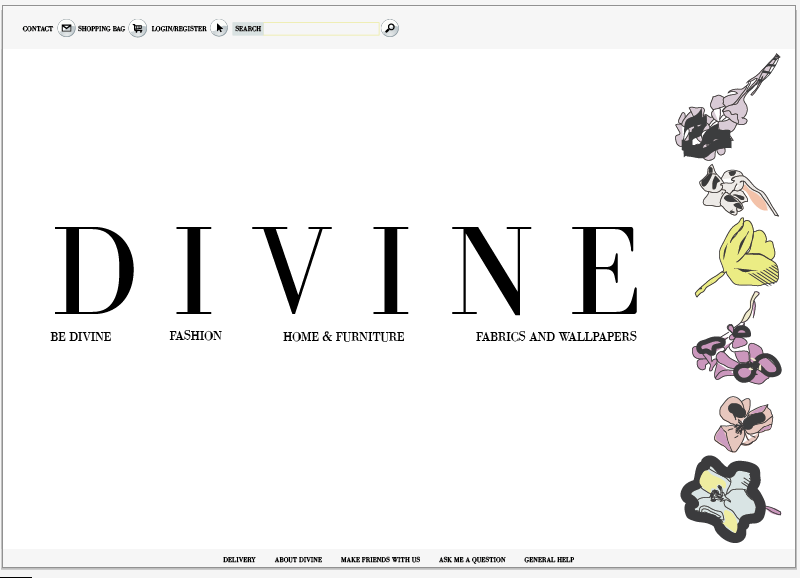Open the Be Divine menu
The width and height of the screenshot is (800, 578).
point(81,337)
